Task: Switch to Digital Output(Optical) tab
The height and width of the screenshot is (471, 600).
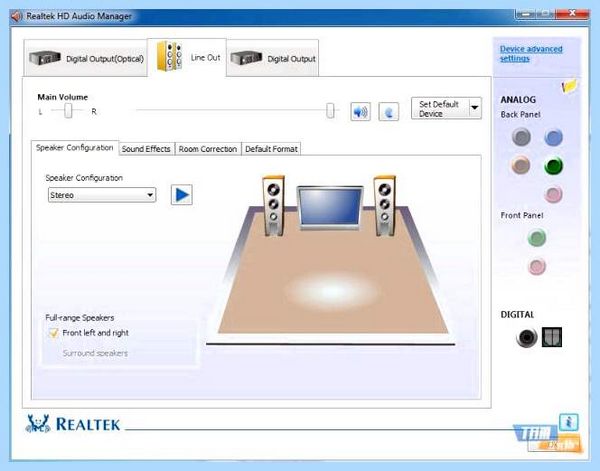Action: (x=85, y=58)
